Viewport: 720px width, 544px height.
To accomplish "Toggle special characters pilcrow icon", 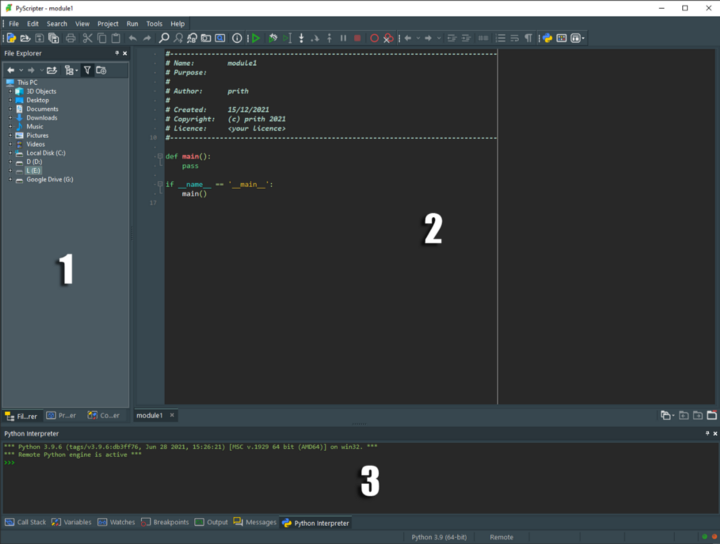I will (x=529, y=39).
